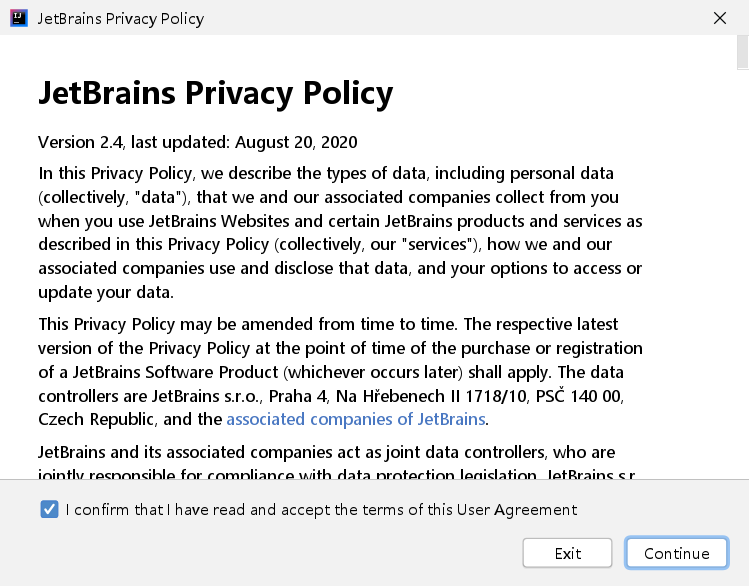Open the 'associated companies of JetBrains' link

pos(356,419)
